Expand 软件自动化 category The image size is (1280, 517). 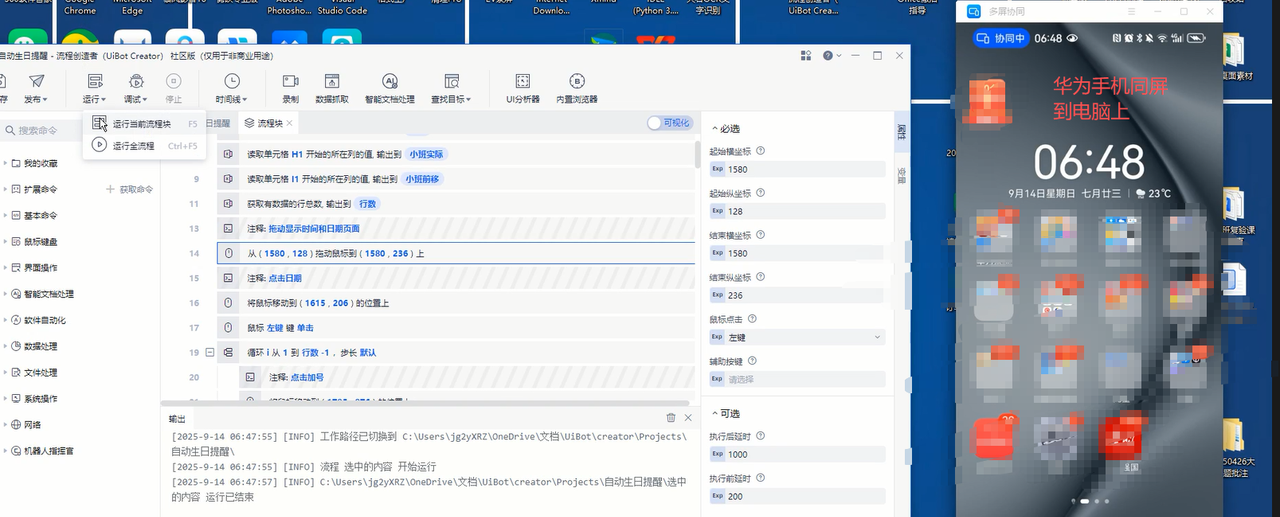5,320
